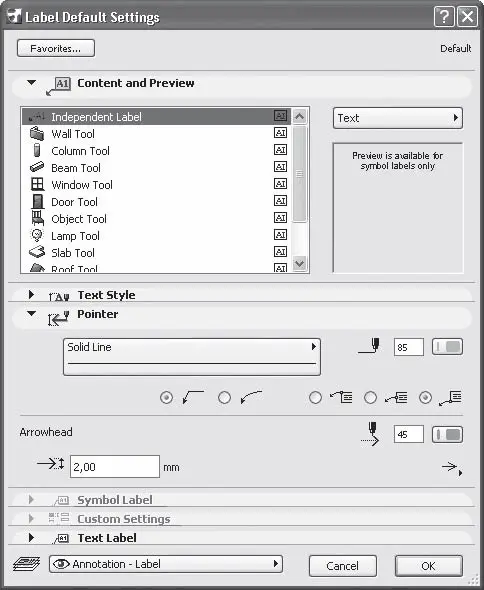
Task: Select the Wall Tool list item
Action: point(156,134)
